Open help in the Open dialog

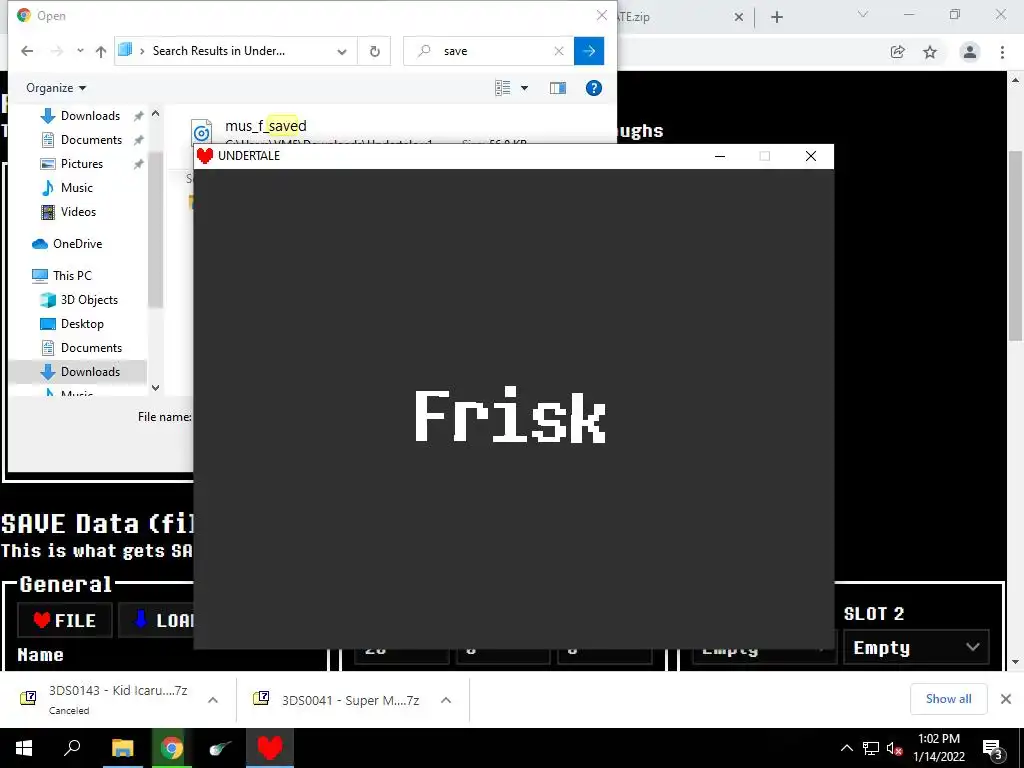click(594, 88)
